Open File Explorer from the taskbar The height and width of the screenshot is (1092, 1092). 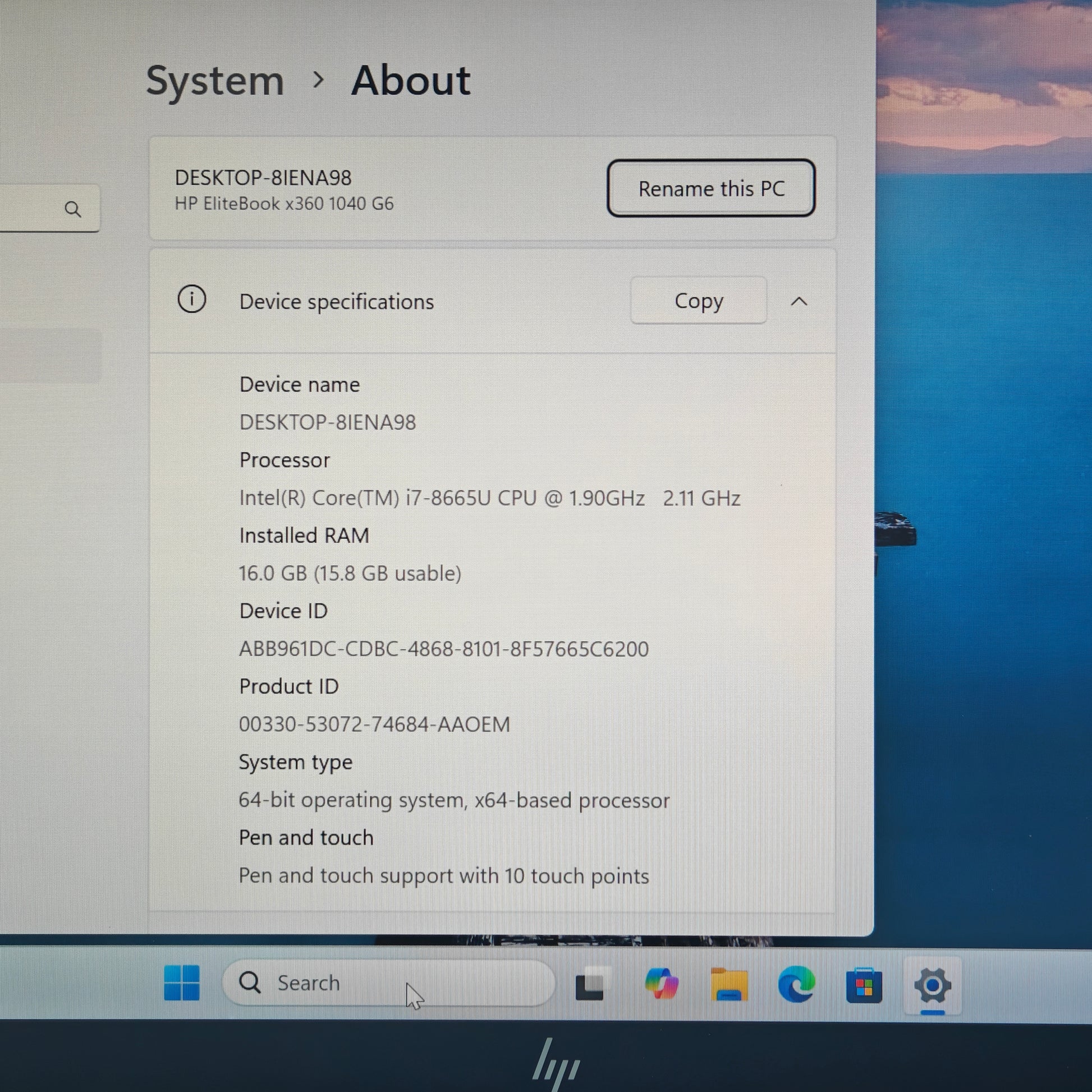(x=729, y=985)
